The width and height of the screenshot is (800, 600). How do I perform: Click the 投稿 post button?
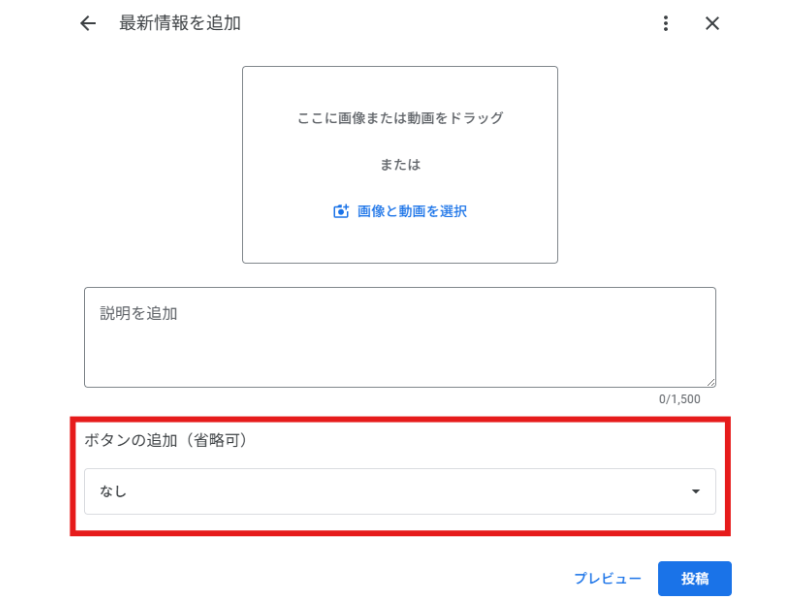pos(694,579)
